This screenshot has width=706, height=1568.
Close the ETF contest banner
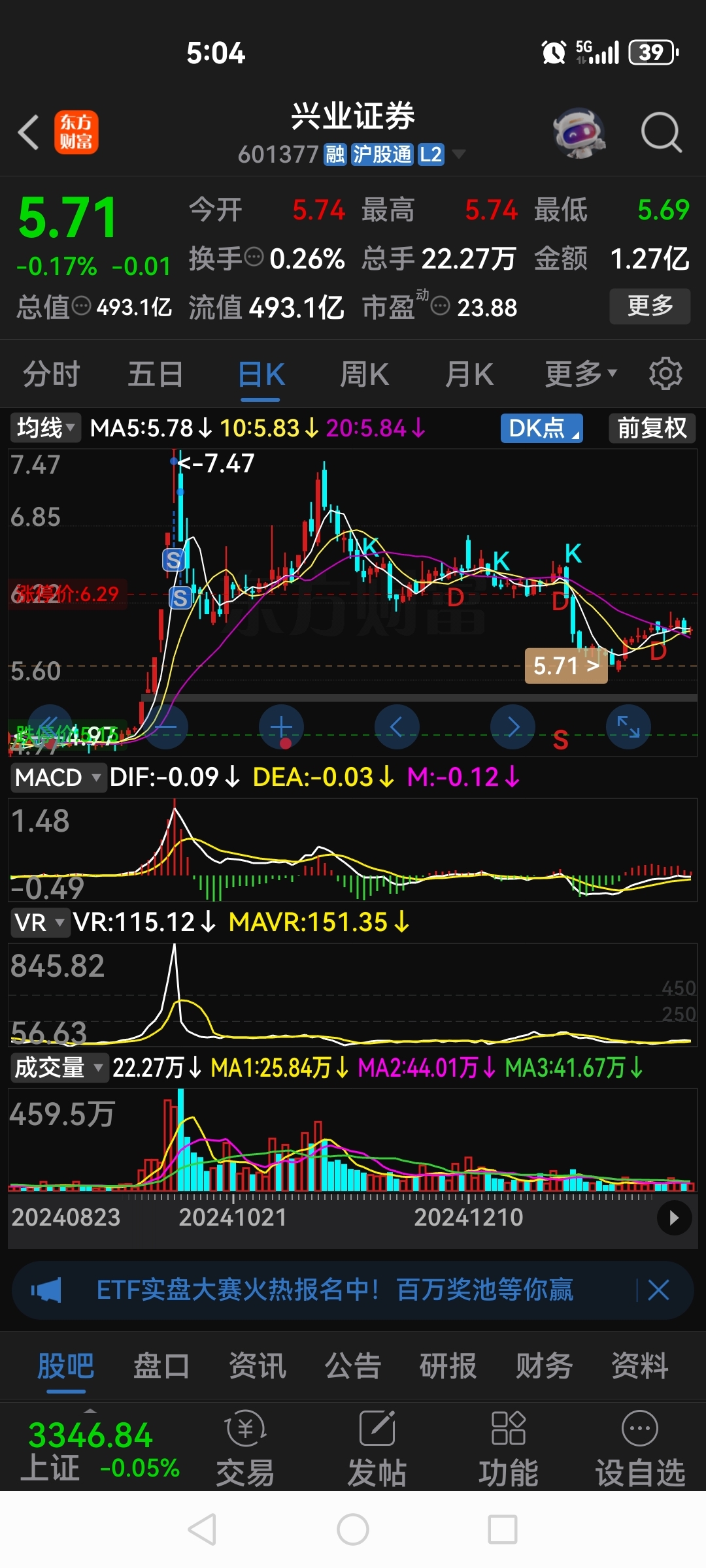click(658, 1290)
